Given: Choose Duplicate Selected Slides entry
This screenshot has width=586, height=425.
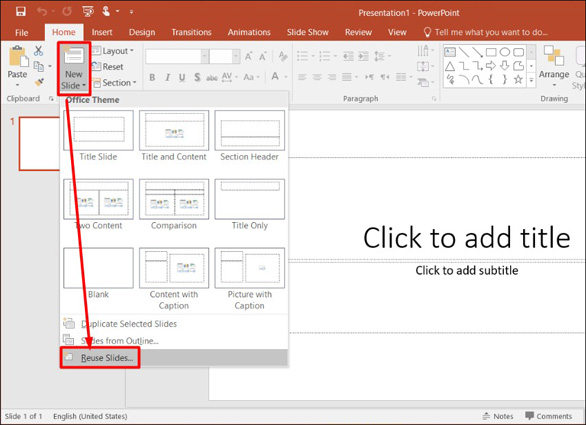Looking at the screenshot, I should (174, 324).
